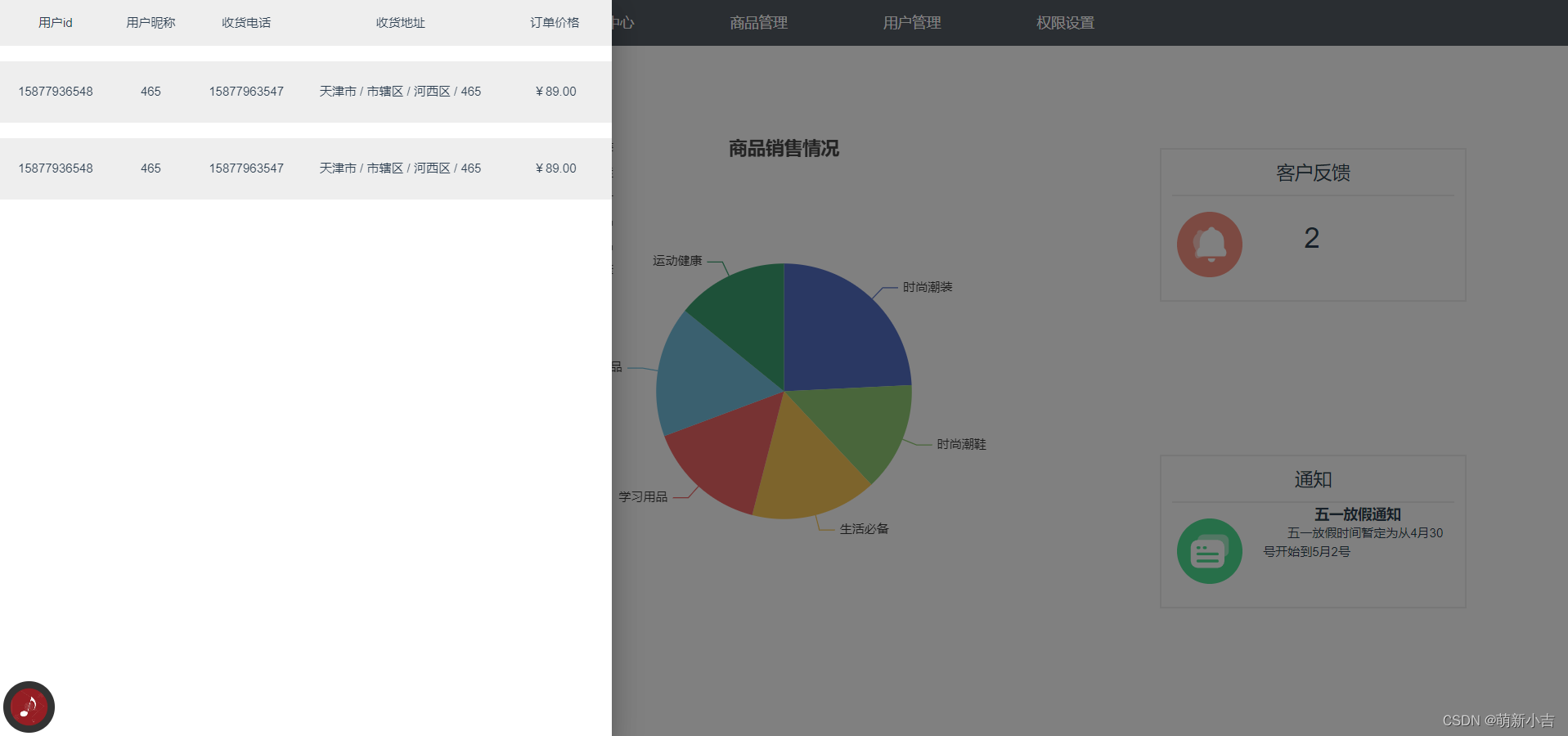
Task: Click the 时尚潮装 pie label
Action: click(928, 287)
